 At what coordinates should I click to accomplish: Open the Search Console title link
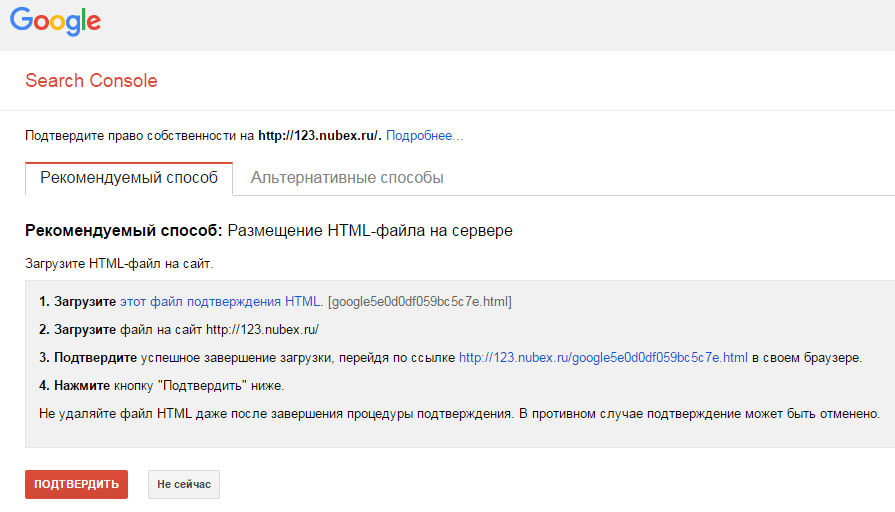click(x=91, y=80)
